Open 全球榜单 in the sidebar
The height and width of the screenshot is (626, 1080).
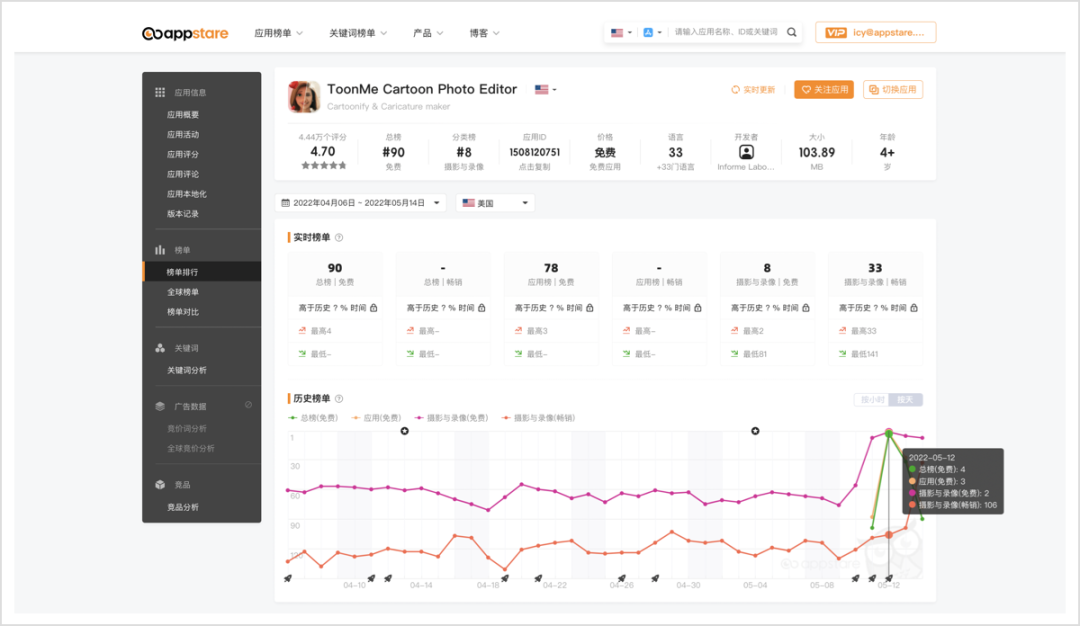[183, 292]
